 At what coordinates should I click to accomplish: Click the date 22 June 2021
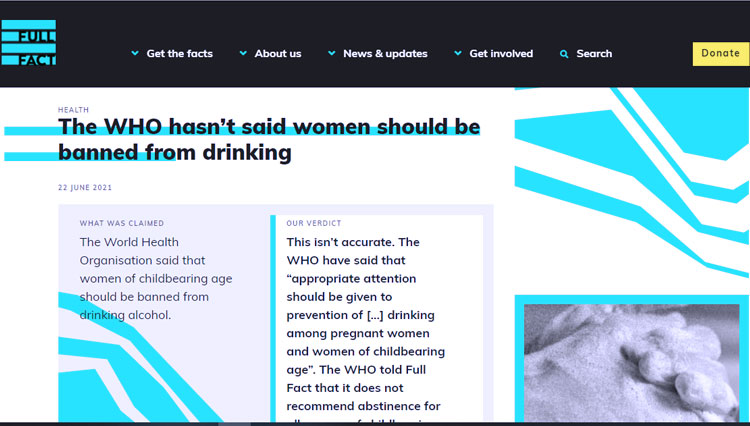[x=85, y=187]
